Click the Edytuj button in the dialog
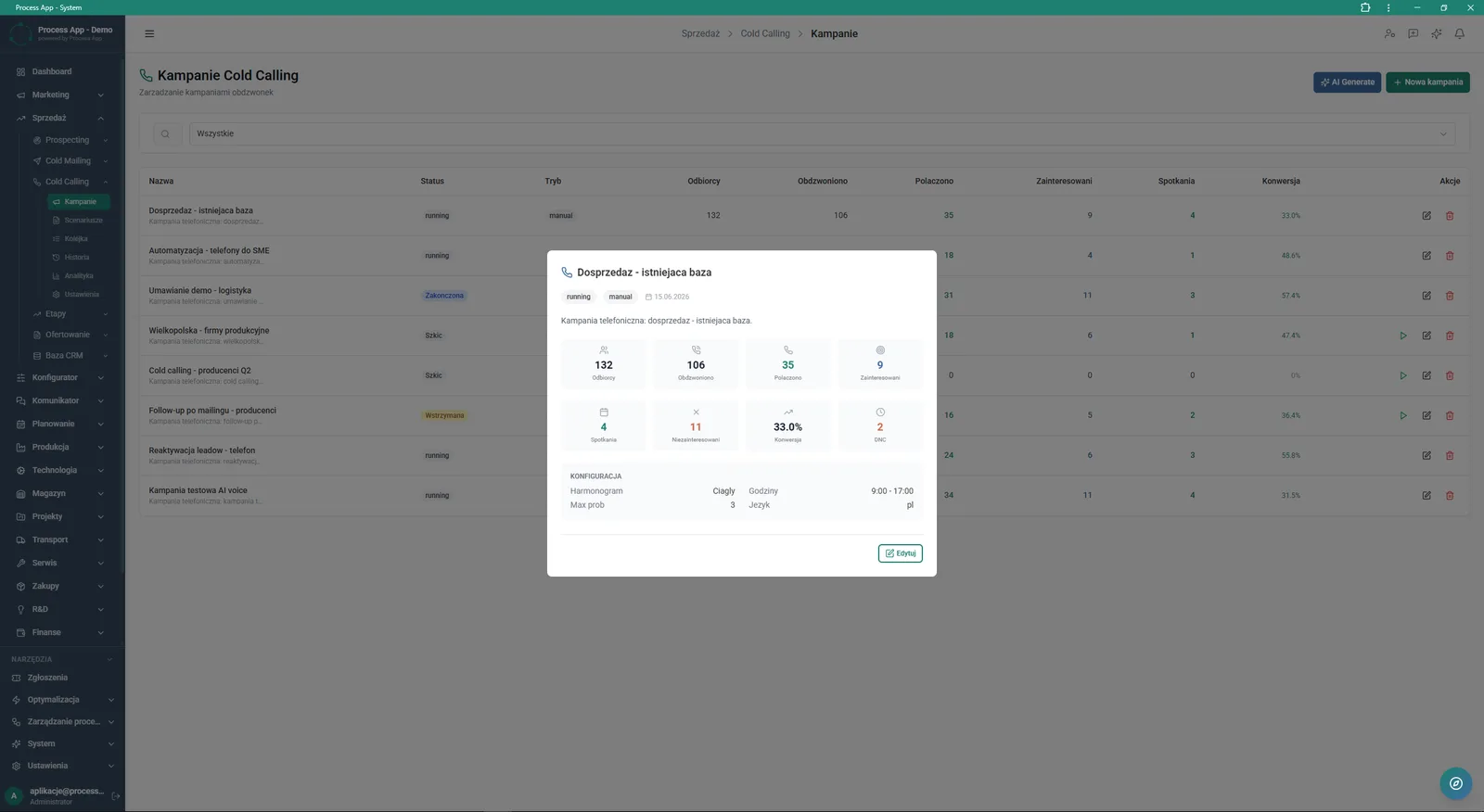This screenshot has width=1484, height=812. point(900,553)
